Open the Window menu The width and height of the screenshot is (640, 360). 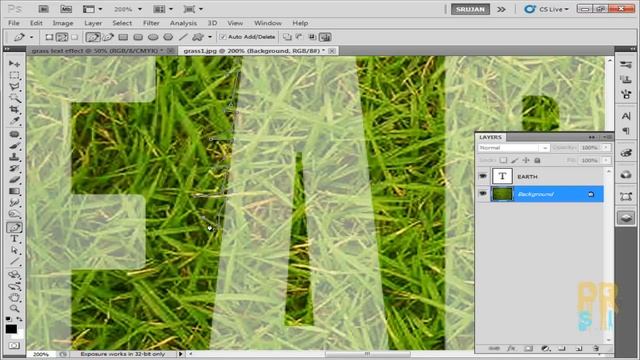point(268,23)
